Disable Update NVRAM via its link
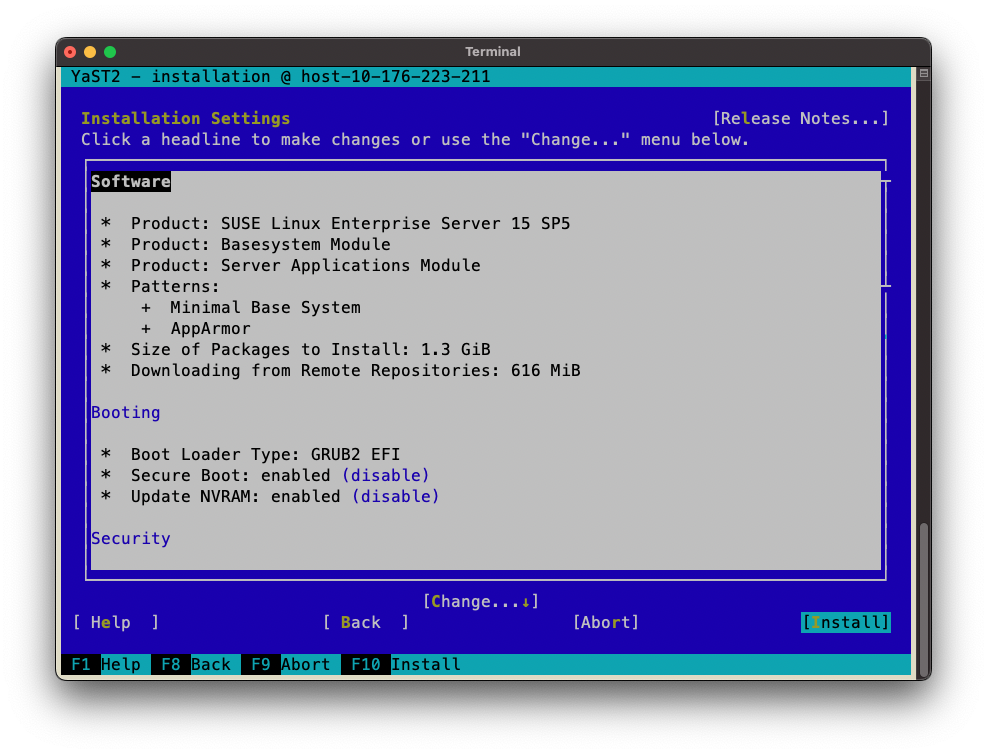The image size is (987, 754). coord(395,496)
